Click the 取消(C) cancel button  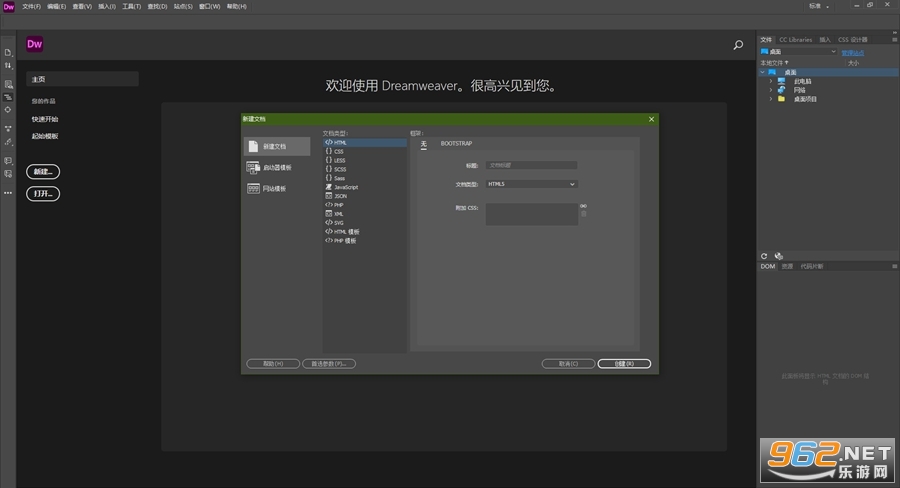(x=568, y=363)
